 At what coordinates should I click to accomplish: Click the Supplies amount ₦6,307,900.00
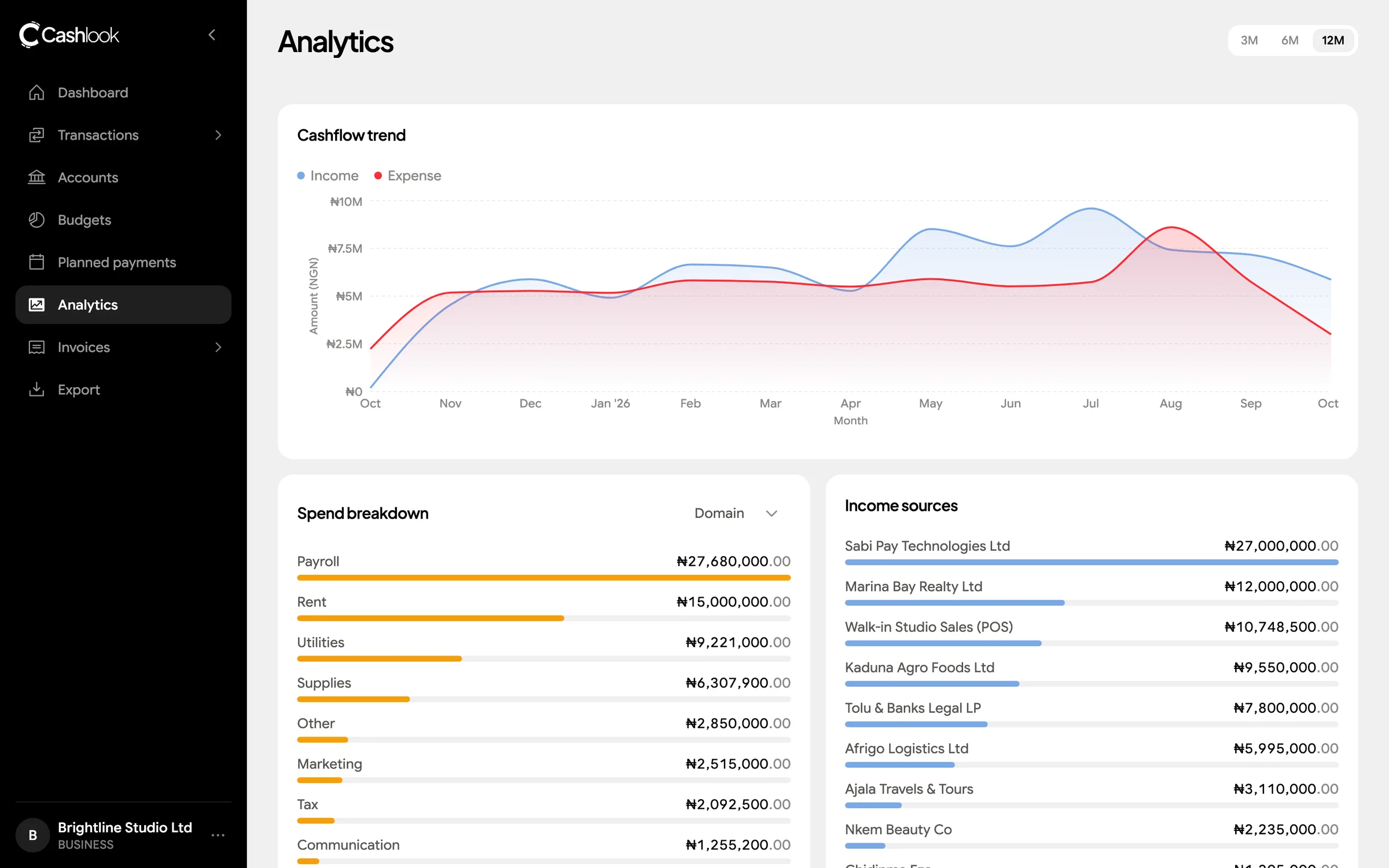click(x=738, y=683)
